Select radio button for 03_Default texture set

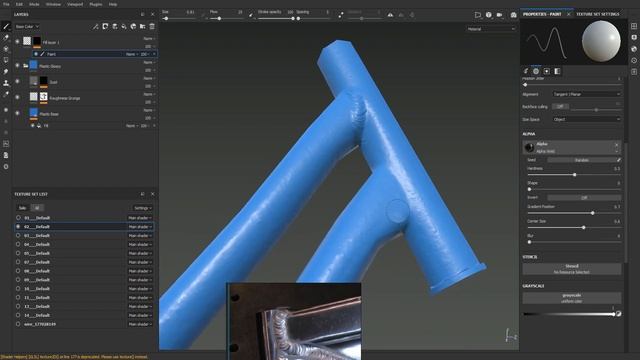[x=18, y=236]
